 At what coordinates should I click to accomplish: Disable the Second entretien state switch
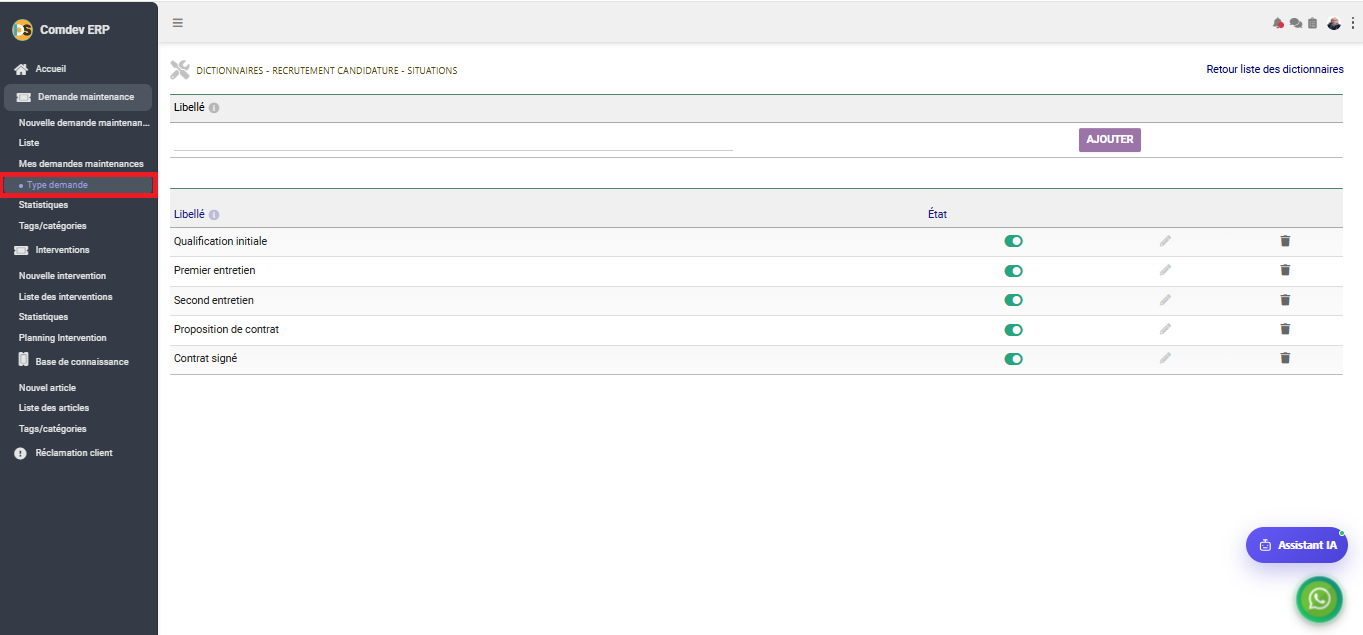pos(1014,300)
